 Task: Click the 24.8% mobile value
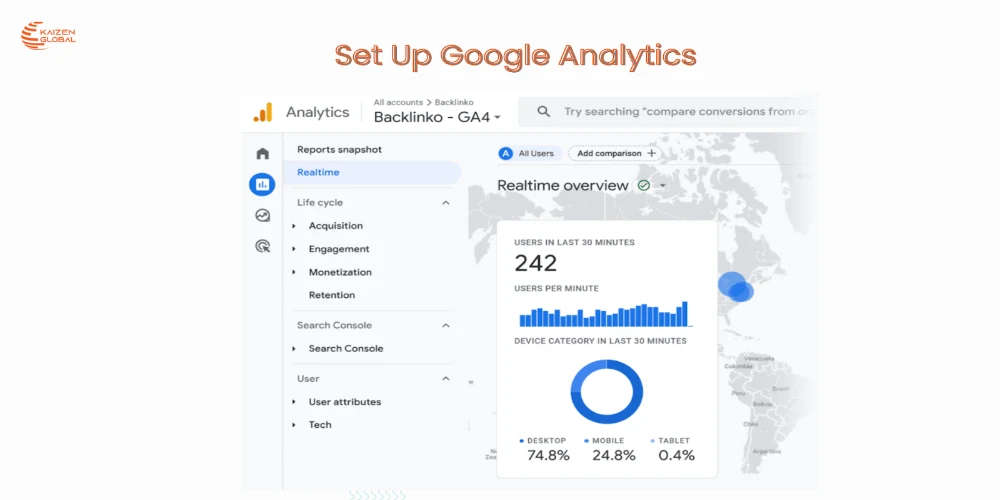(614, 455)
